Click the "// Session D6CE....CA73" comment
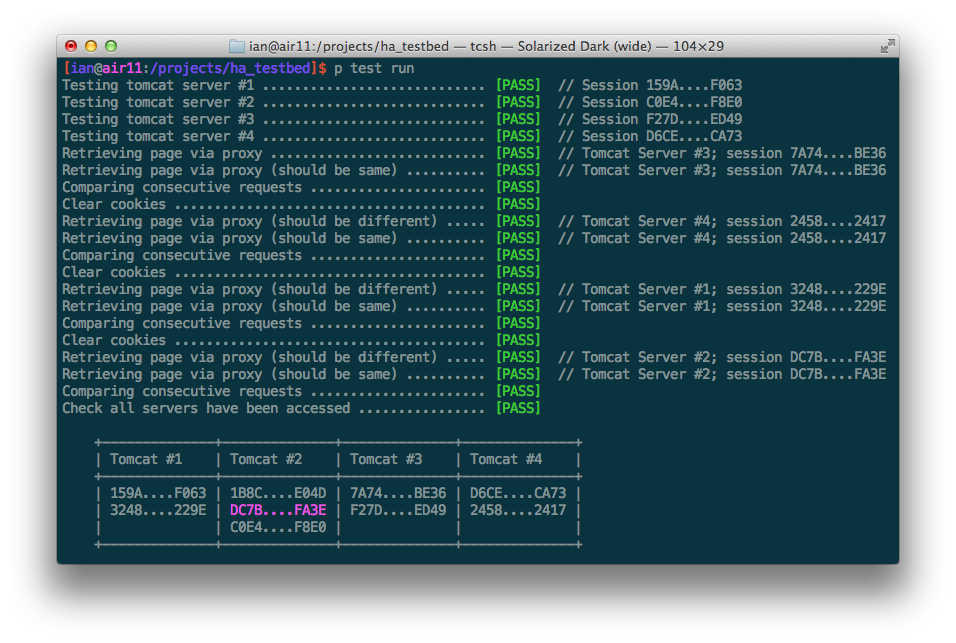 (x=650, y=136)
